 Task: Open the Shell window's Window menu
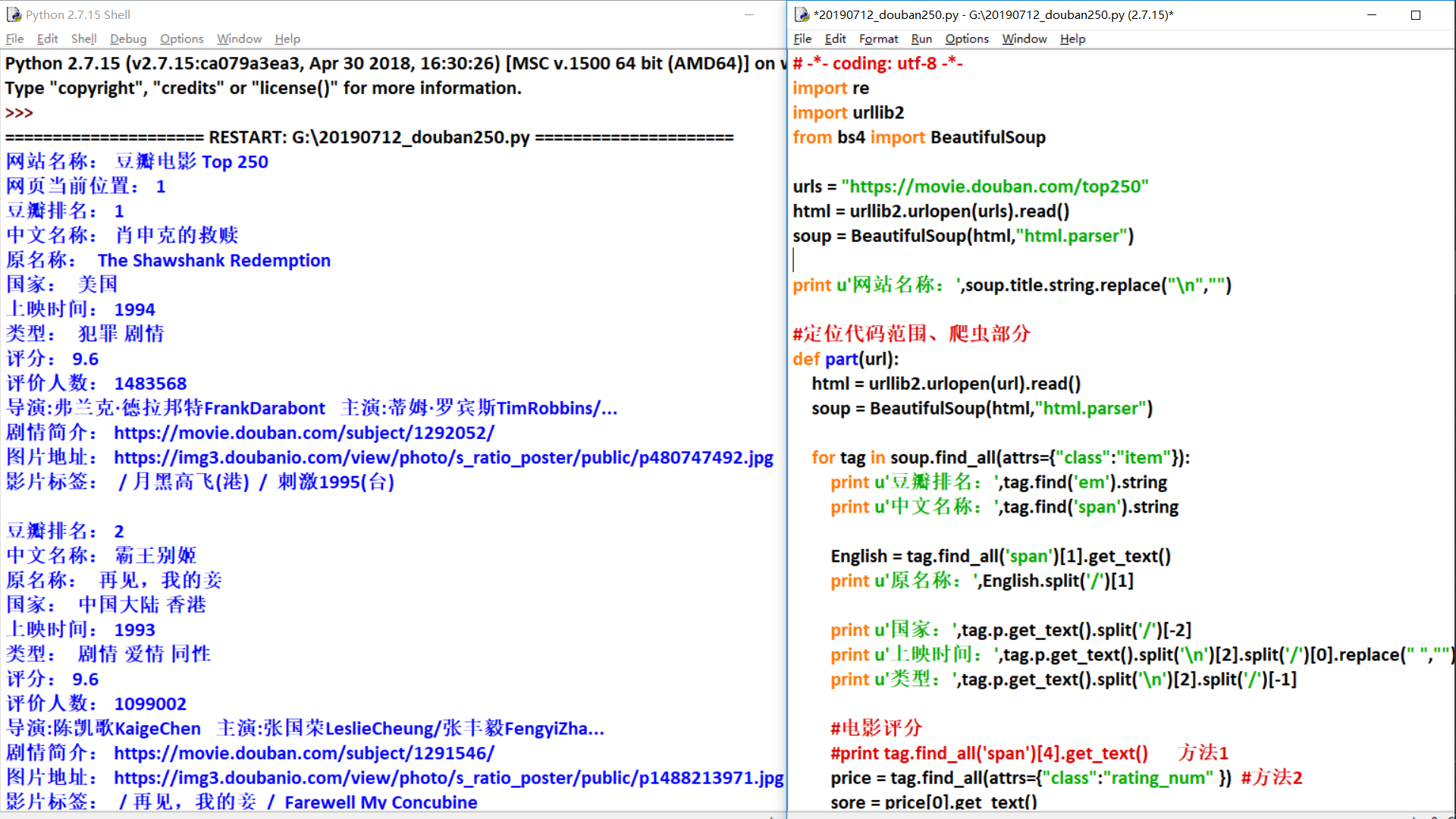(x=239, y=39)
